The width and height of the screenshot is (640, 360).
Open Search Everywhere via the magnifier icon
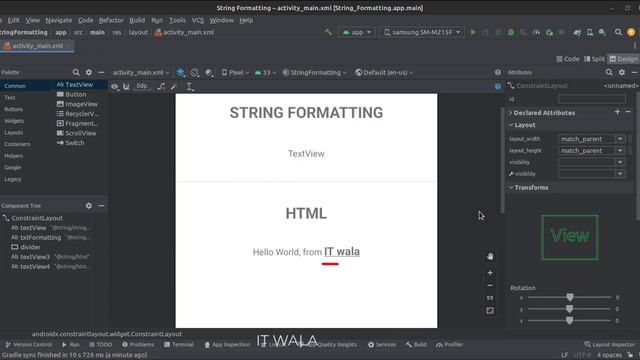click(618, 32)
